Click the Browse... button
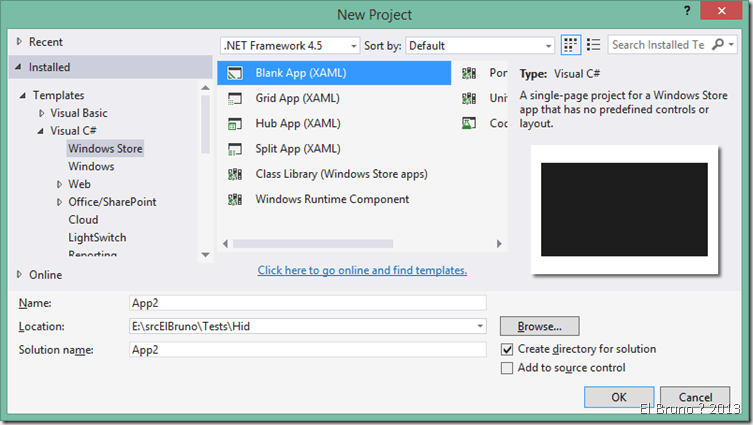Screen dimensions: 753x425 click(x=539, y=326)
